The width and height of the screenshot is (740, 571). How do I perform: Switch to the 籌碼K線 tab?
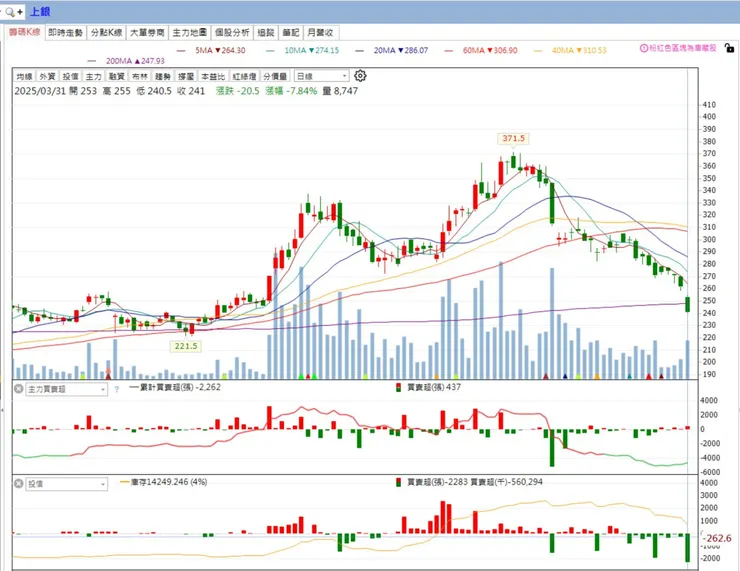[25, 32]
